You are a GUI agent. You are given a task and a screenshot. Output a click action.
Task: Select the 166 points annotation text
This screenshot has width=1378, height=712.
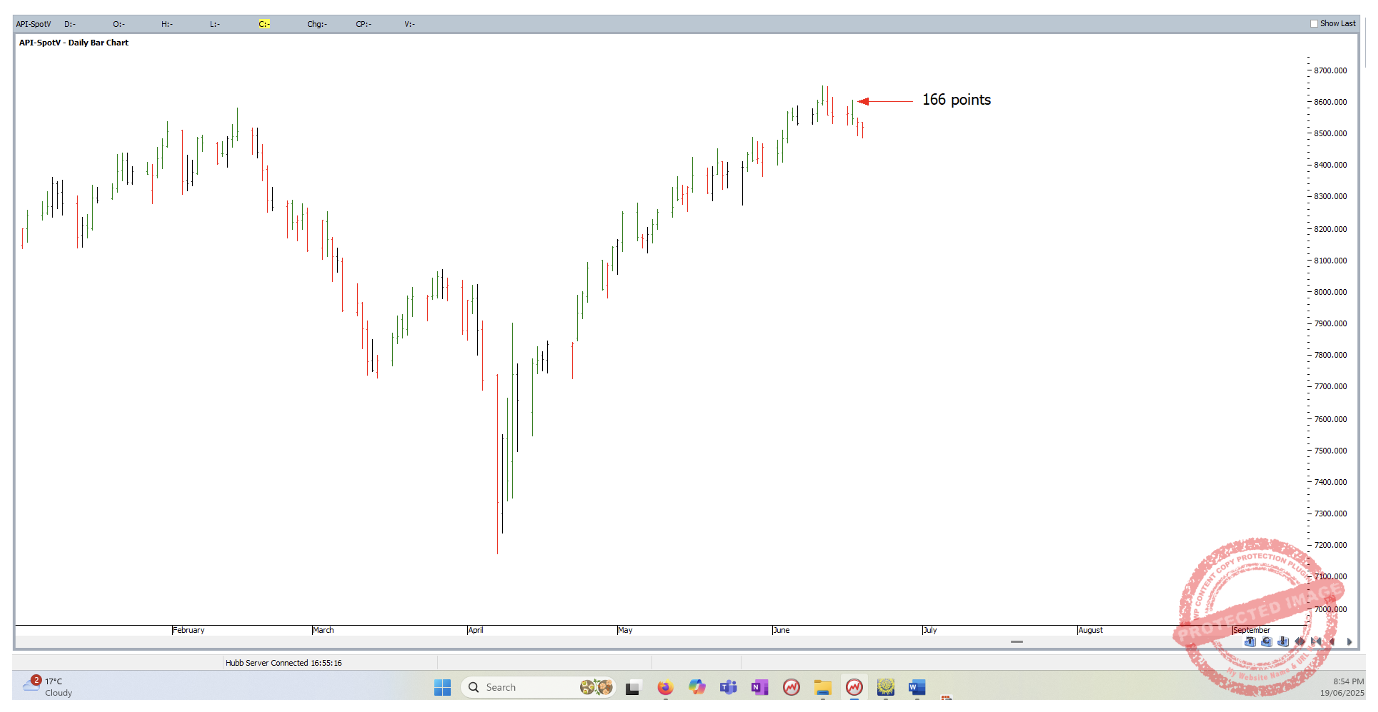956,100
